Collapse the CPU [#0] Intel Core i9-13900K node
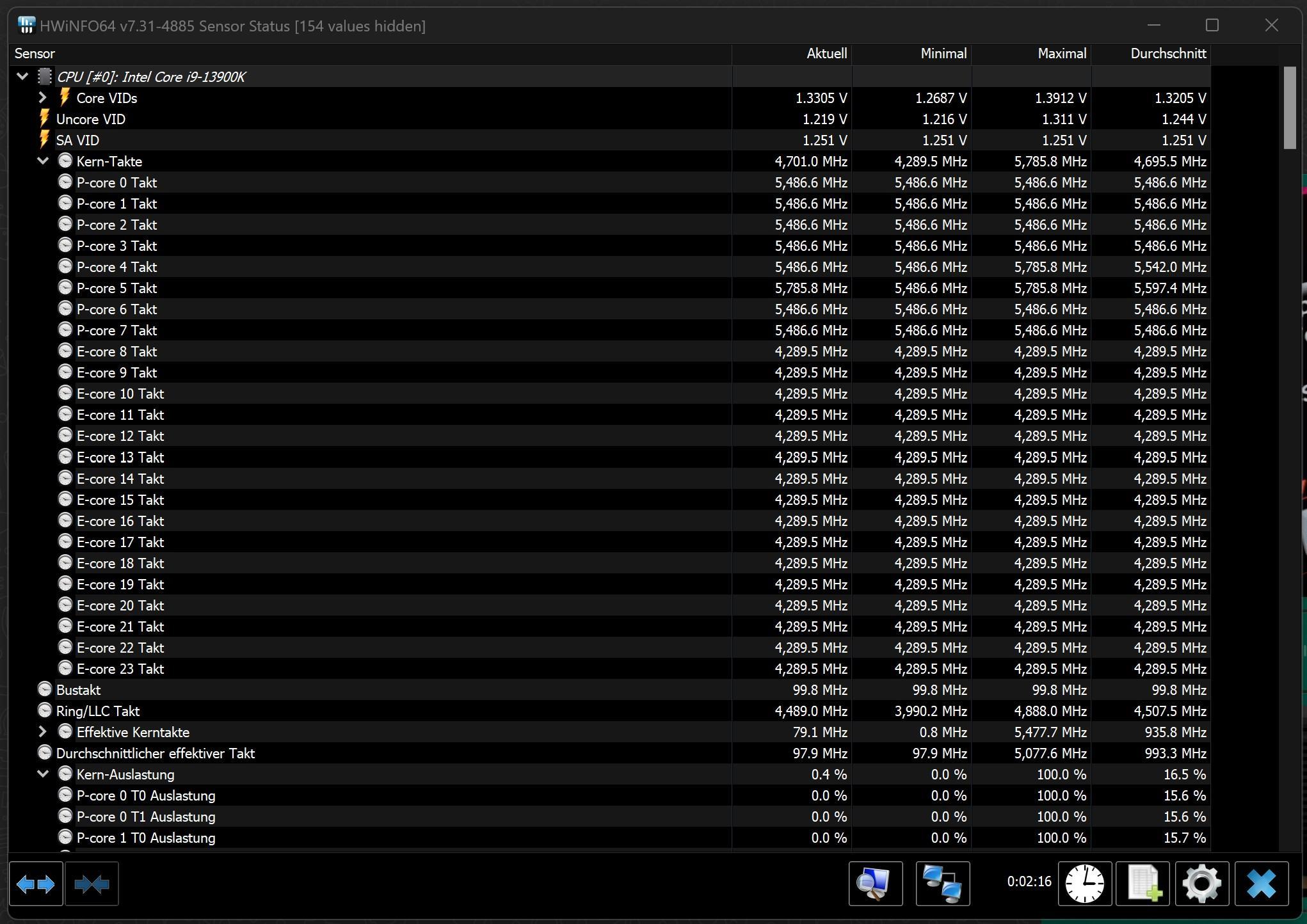This screenshot has height=924, width=1307. click(x=22, y=77)
